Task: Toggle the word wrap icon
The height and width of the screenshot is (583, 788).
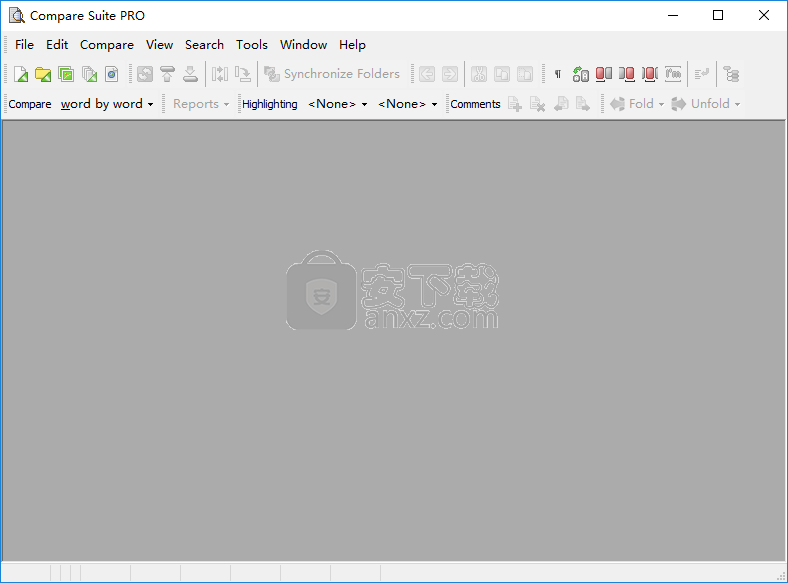Action: (702, 74)
